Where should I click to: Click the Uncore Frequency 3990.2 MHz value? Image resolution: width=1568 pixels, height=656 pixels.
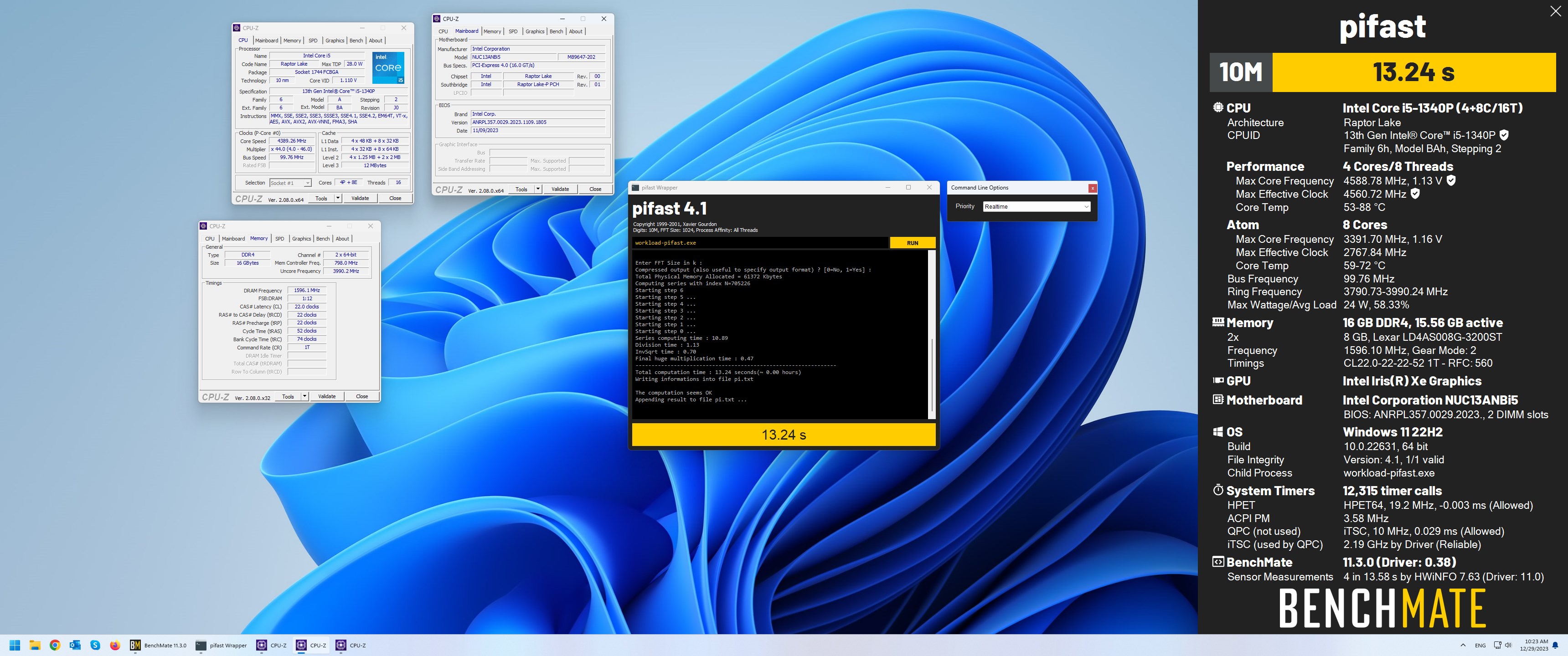tap(346, 271)
